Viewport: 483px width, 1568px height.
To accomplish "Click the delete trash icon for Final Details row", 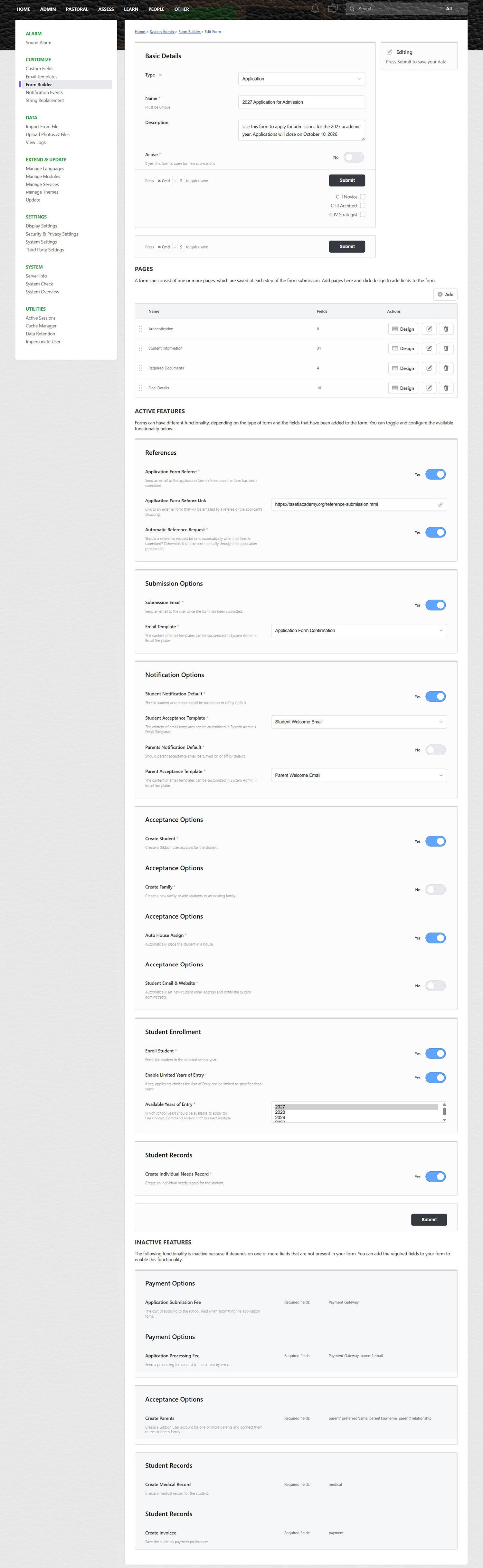I will coord(446,388).
